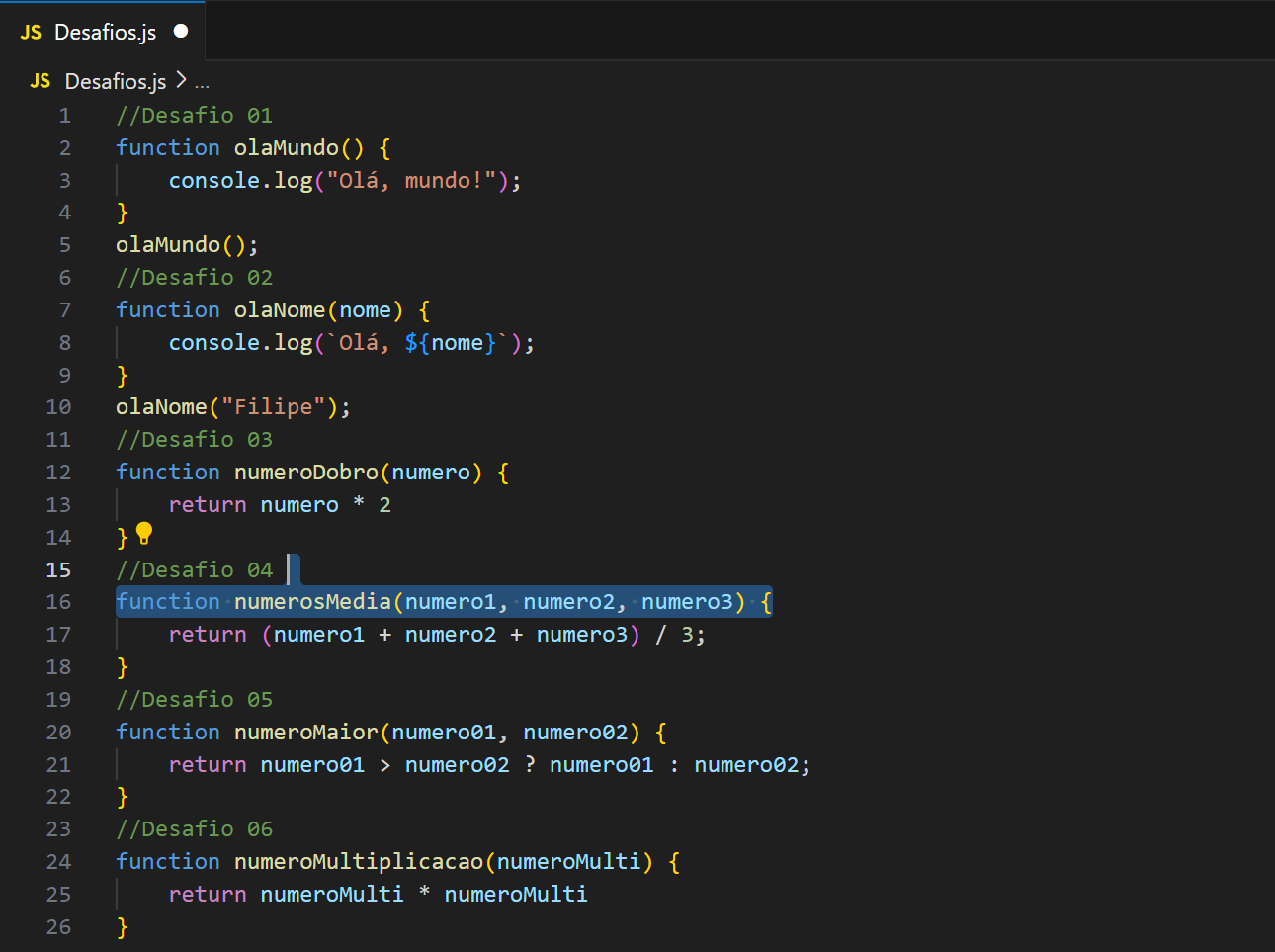1275x952 pixels.
Task: Click the function name numeroDobro on line 12
Action: point(306,473)
